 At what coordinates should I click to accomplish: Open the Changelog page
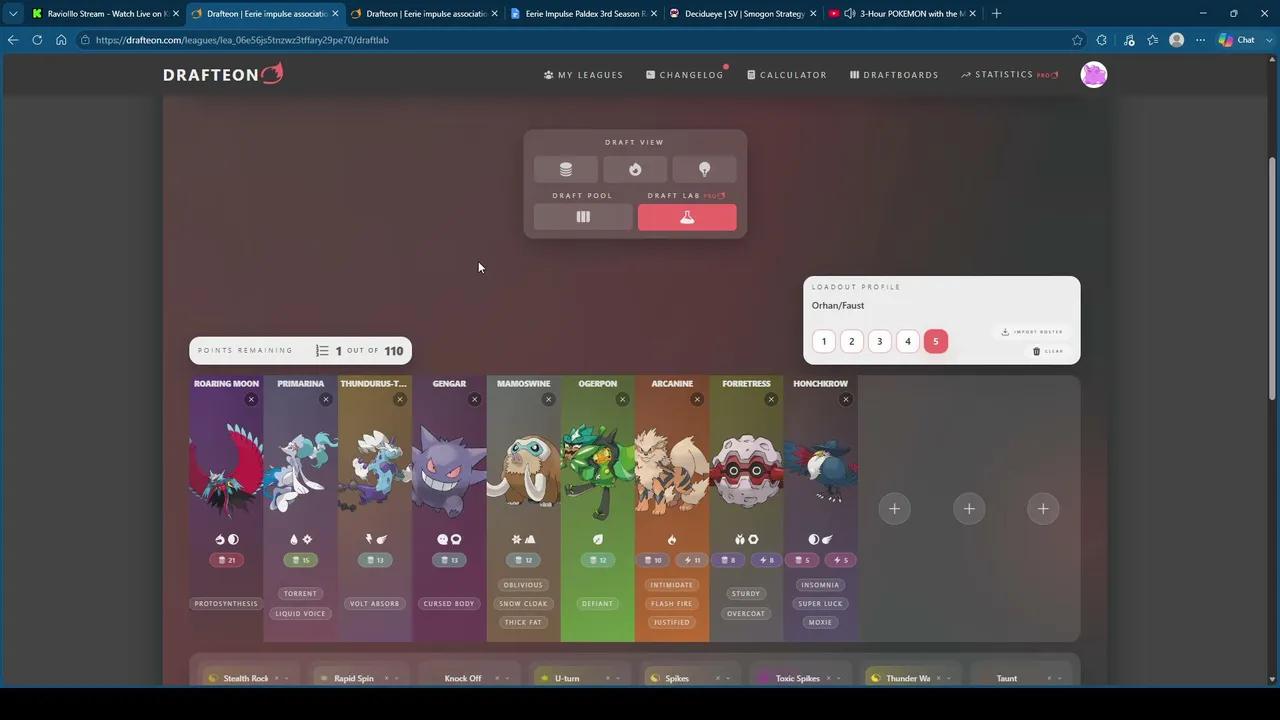tap(685, 75)
